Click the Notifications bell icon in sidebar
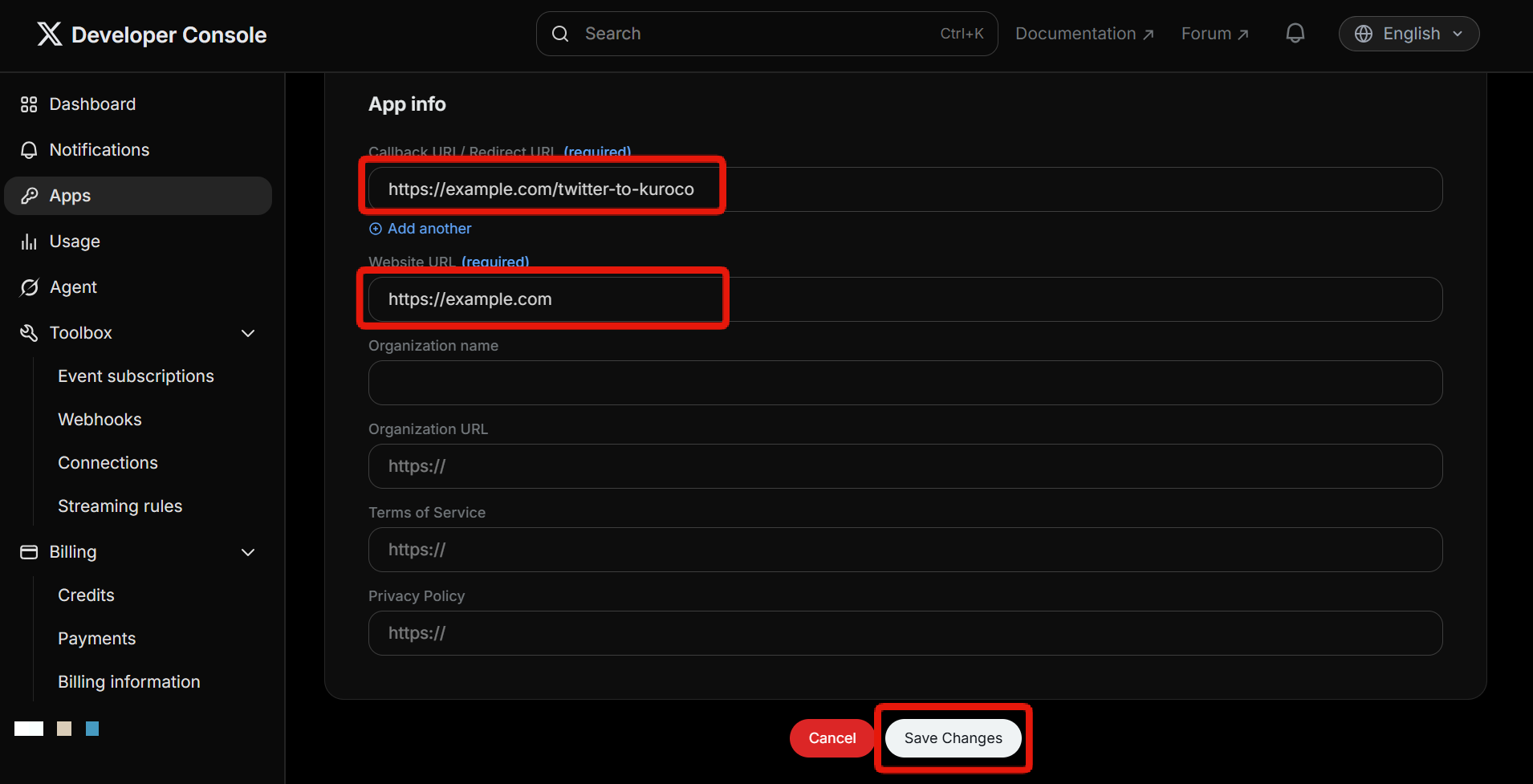The height and width of the screenshot is (784, 1533). point(29,150)
